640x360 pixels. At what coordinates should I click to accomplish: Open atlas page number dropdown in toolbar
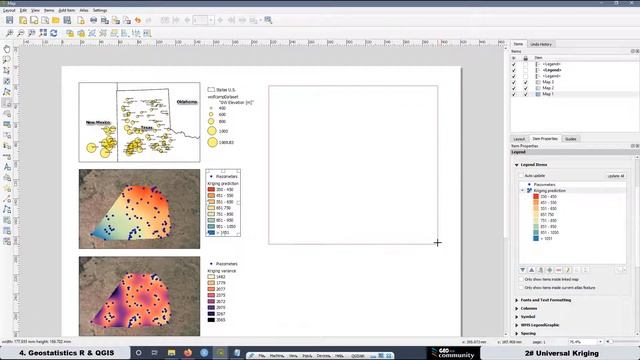pyautogui.click(x=211, y=20)
